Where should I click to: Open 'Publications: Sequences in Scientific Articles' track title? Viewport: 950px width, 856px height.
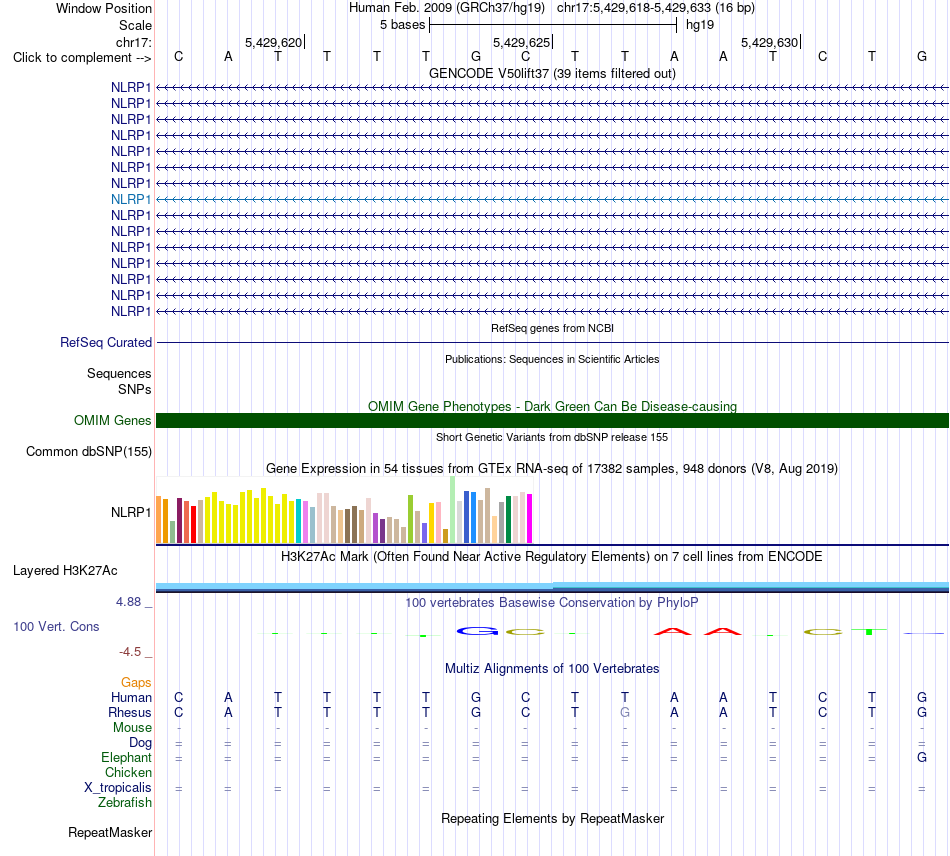(x=552, y=359)
